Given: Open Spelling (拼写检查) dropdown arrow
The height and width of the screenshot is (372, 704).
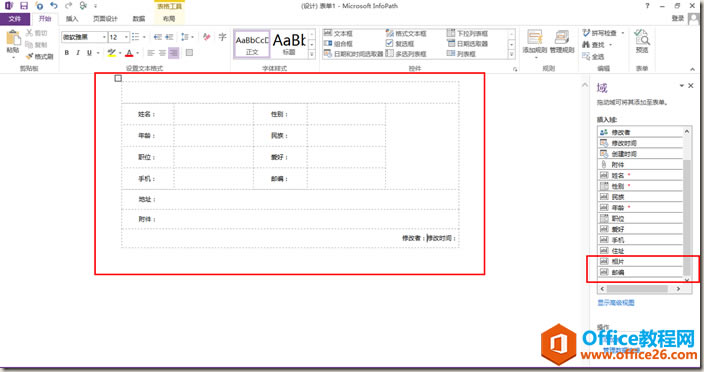Looking at the screenshot, I should point(622,33).
